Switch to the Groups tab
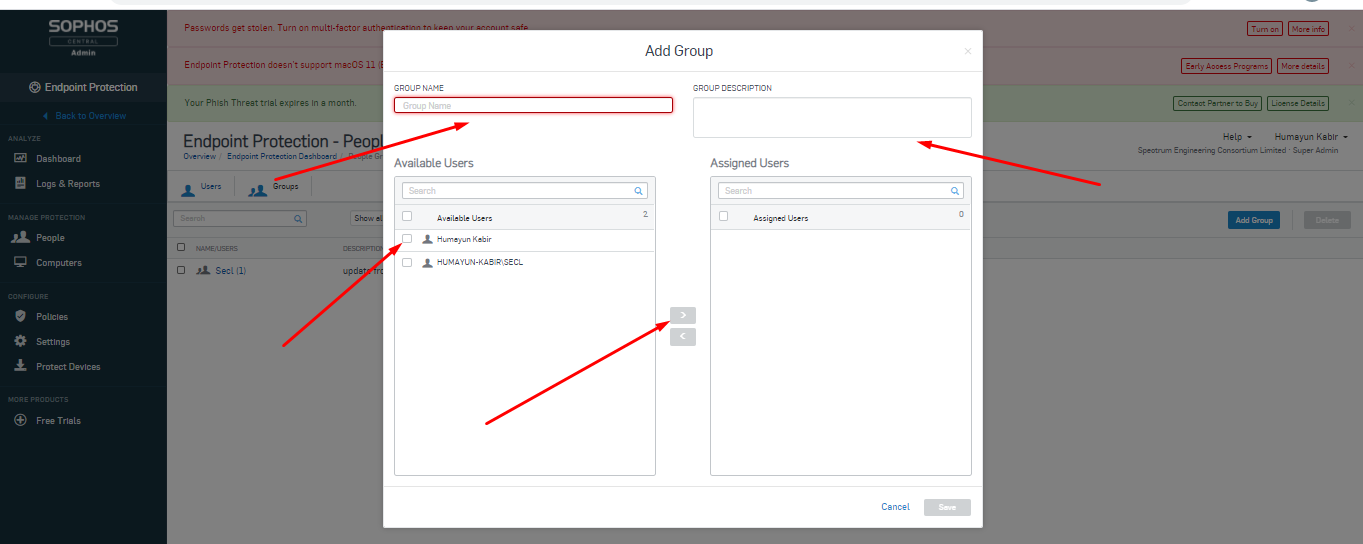 [274, 187]
